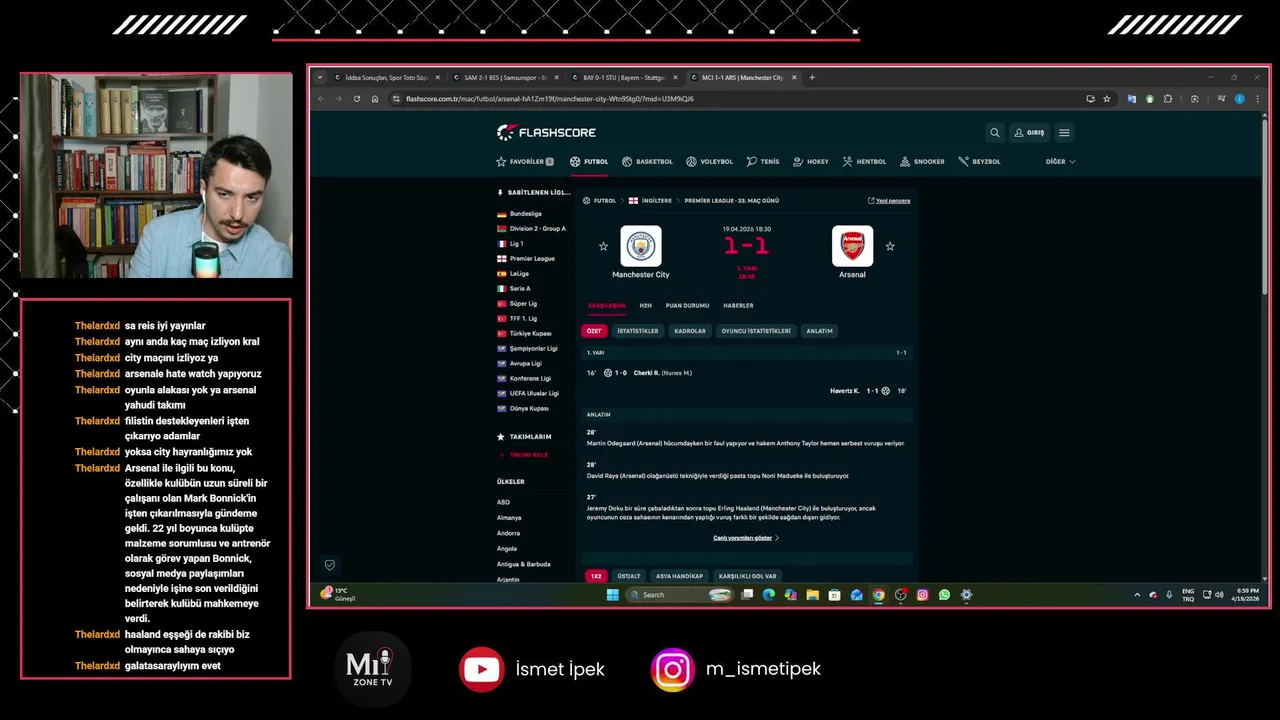Bookmark page with address bar star
This screenshot has width=1280, height=720.
point(1106,99)
